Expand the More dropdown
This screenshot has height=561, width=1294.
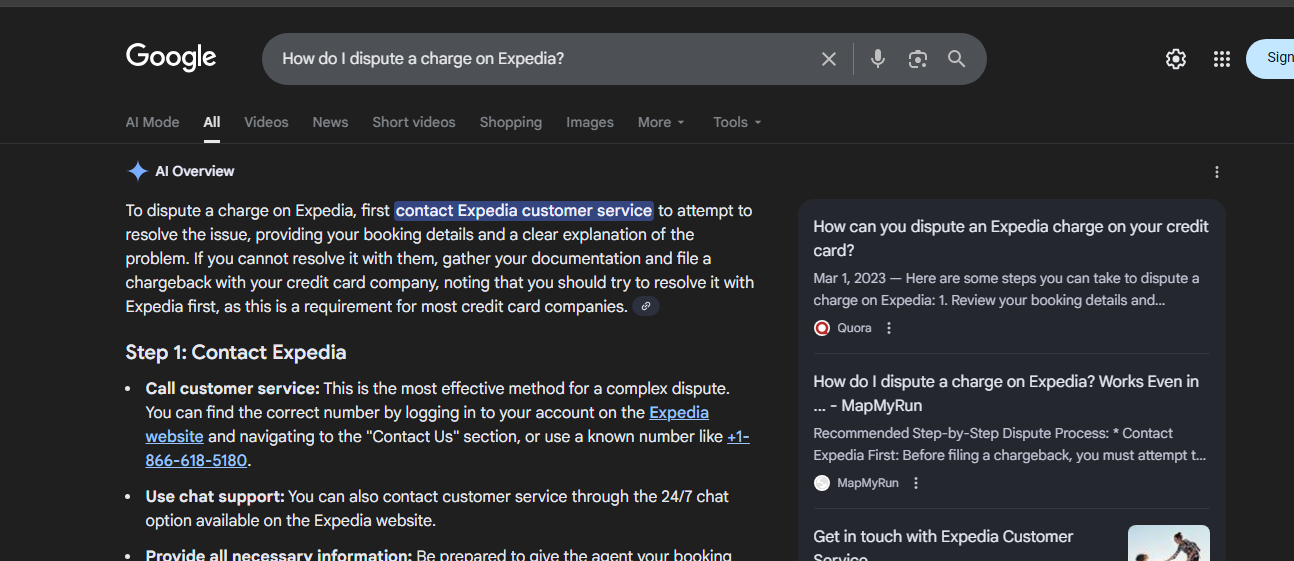661,122
